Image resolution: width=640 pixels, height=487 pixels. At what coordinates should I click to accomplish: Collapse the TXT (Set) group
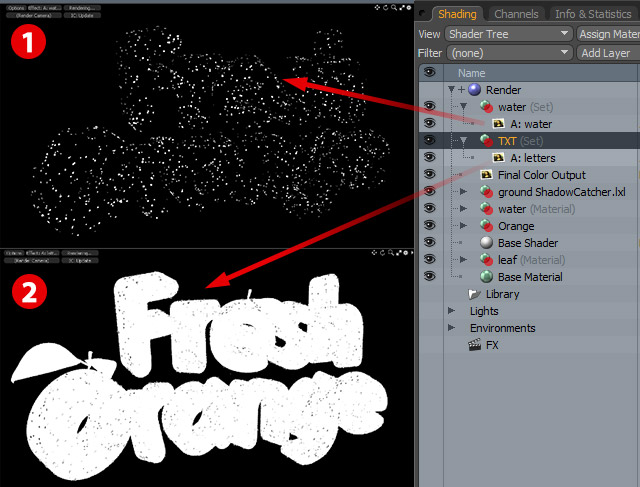(x=464, y=141)
